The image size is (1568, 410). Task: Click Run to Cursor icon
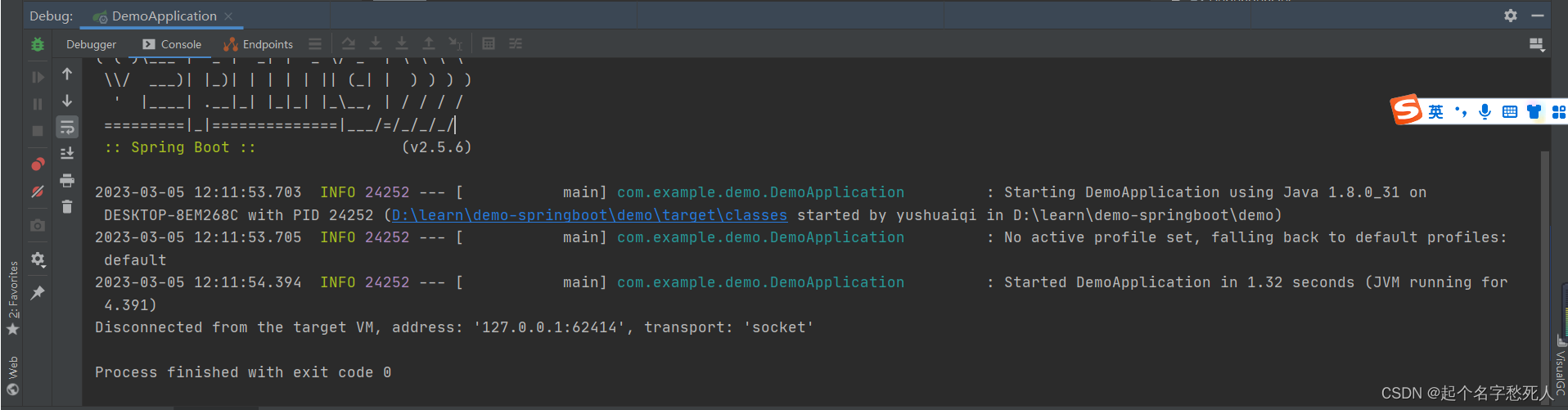456,43
